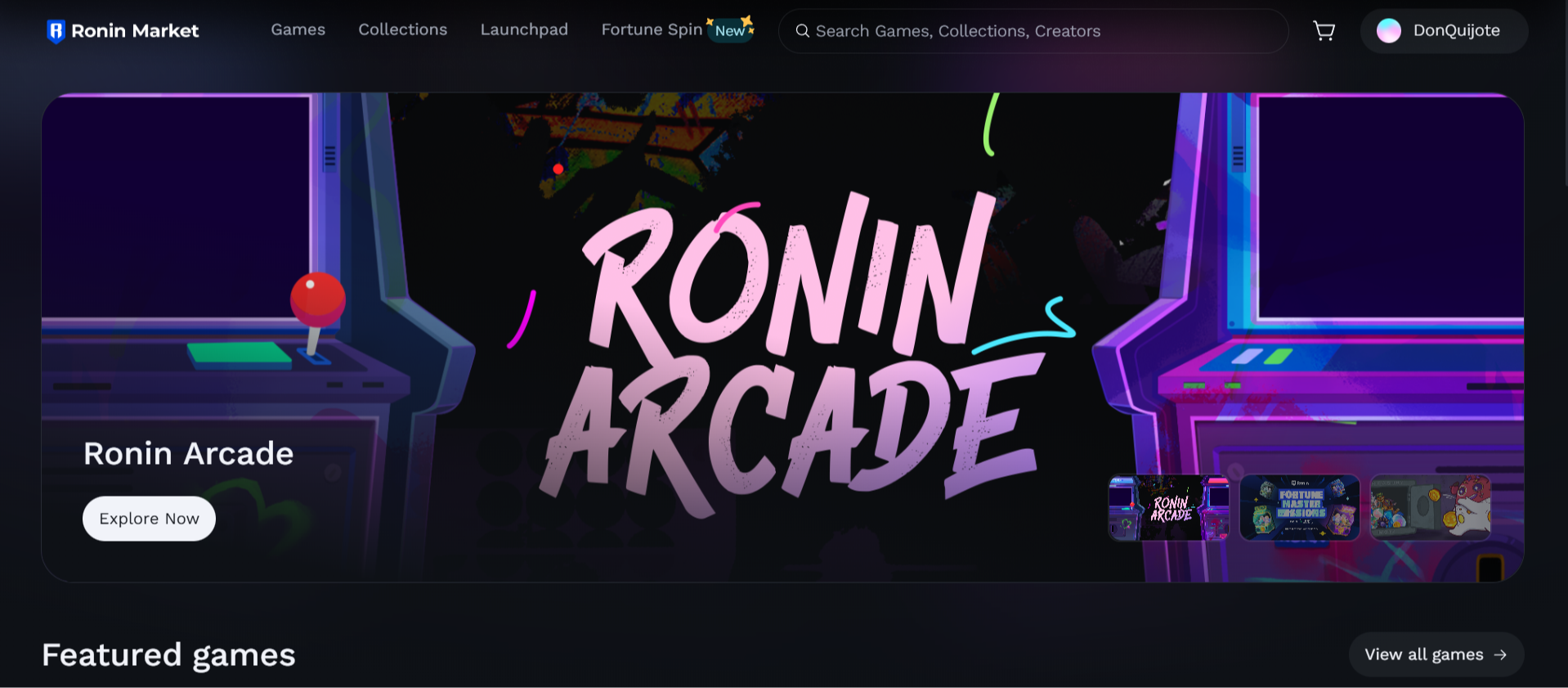Navigate to Fortune Spin

(652, 29)
